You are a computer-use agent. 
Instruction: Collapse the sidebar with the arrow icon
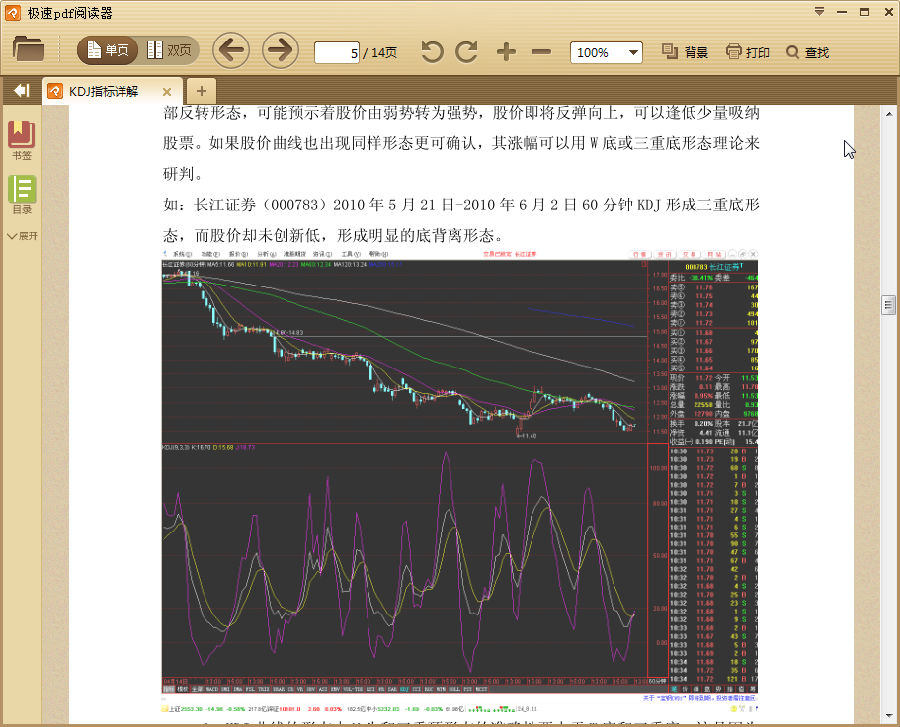[x=21, y=91]
